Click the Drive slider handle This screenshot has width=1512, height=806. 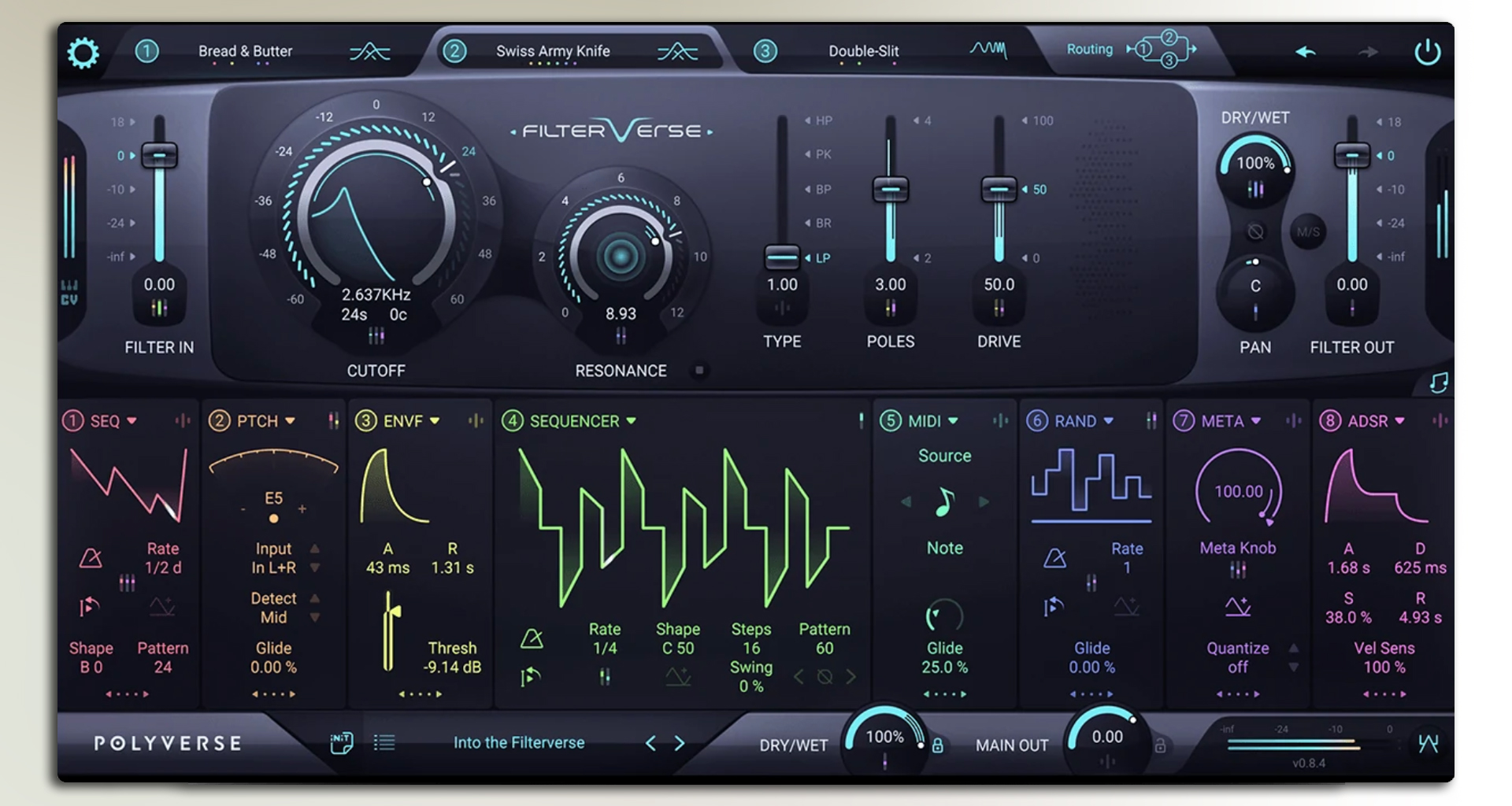tap(999, 189)
